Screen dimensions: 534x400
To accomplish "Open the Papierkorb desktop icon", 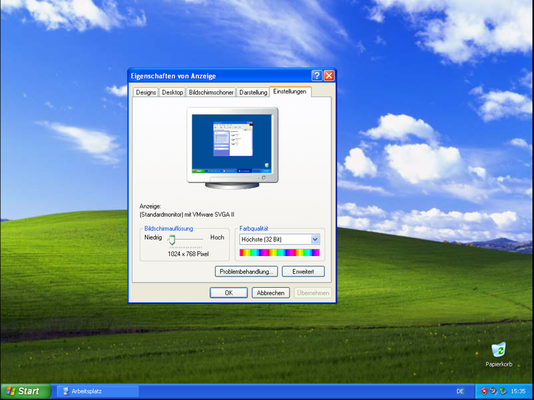I will [499, 355].
